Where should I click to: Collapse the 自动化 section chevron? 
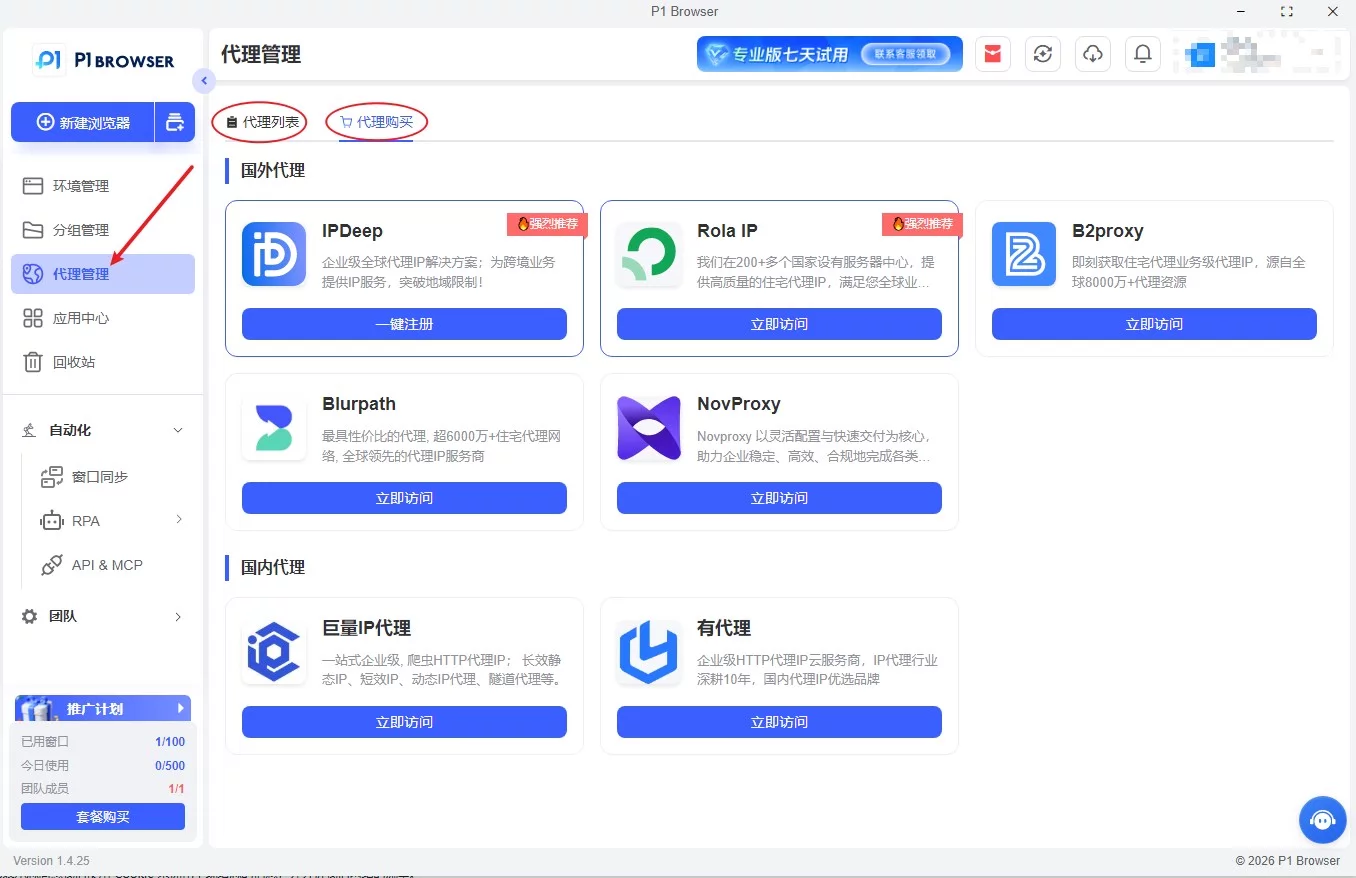coord(178,430)
